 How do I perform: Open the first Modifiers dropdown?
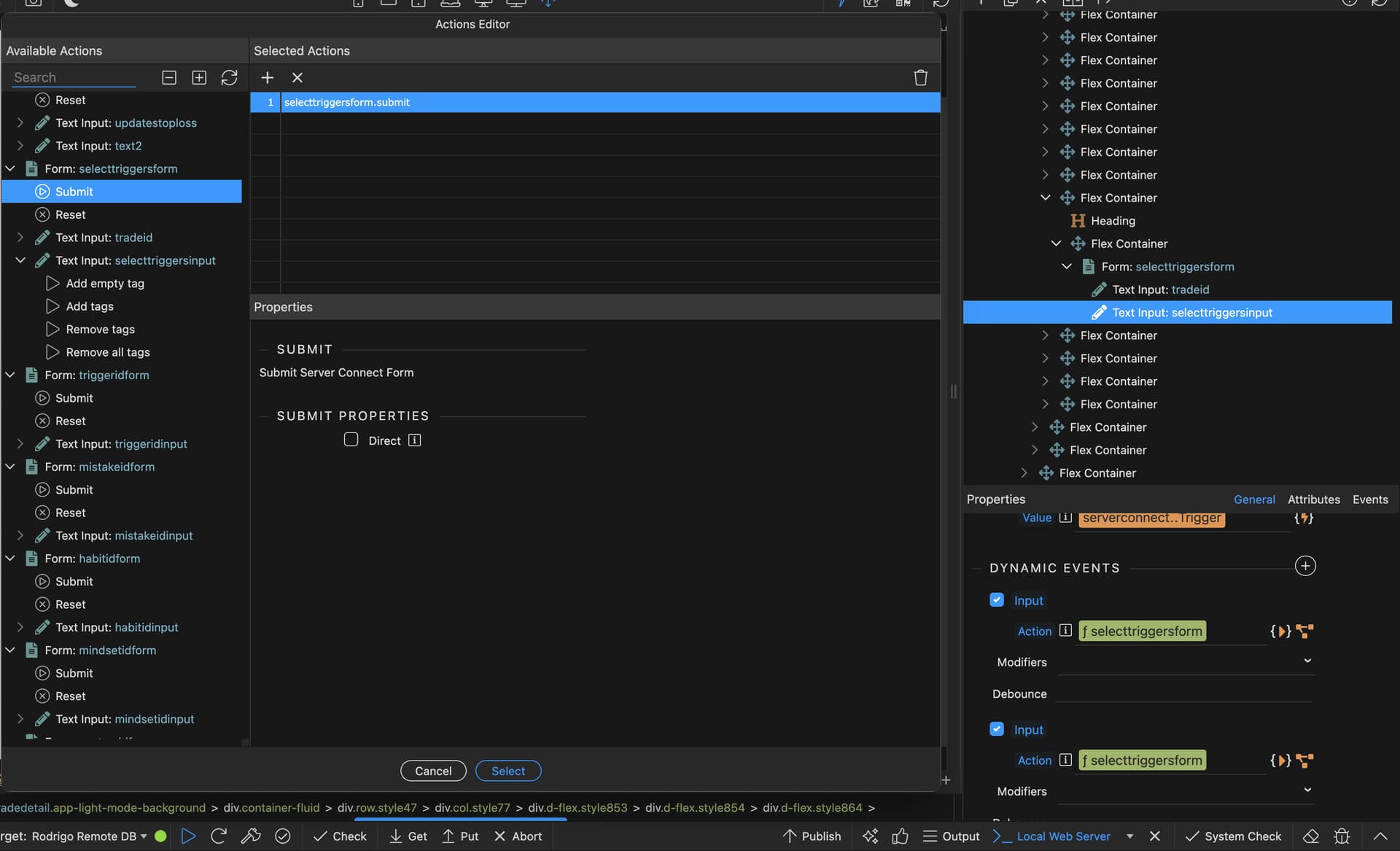[1307, 661]
